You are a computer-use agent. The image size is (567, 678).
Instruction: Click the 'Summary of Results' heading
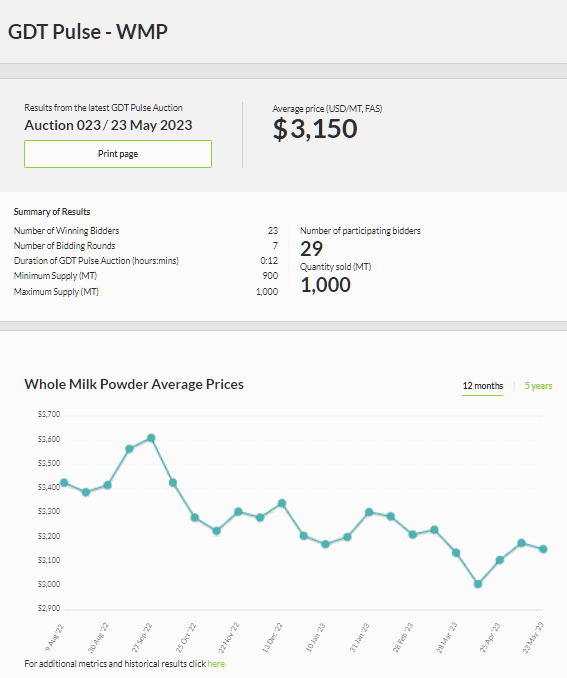pyautogui.click(x=52, y=212)
